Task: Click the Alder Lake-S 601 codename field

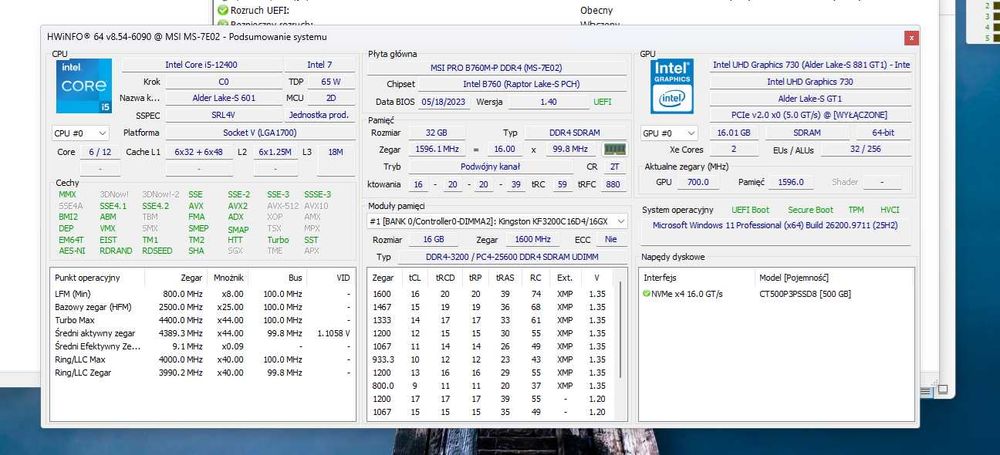Action: tap(224, 98)
